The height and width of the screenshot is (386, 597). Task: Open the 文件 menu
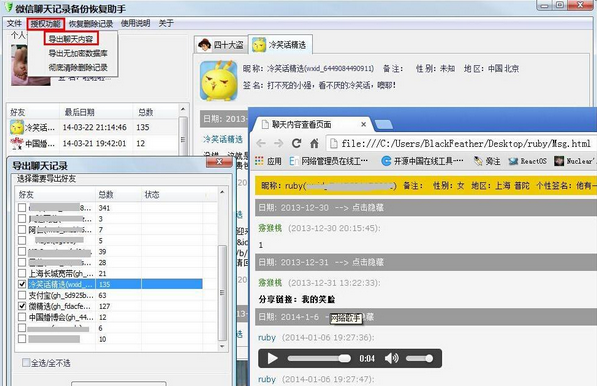pyautogui.click(x=14, y=24)
